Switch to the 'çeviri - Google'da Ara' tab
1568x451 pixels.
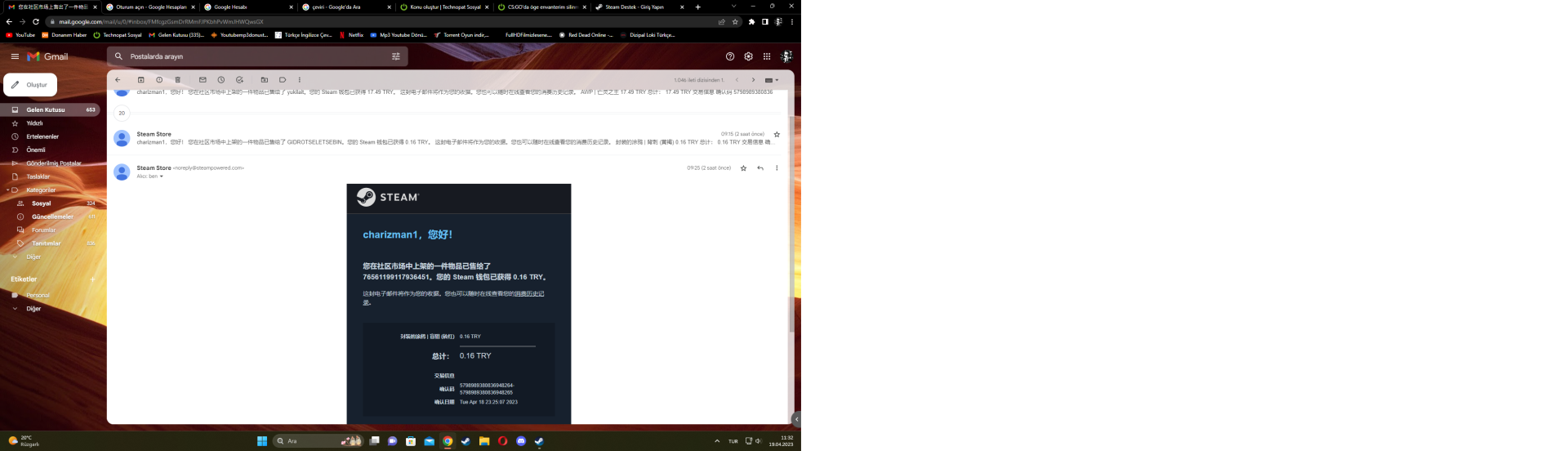click(x=346, y=7)
